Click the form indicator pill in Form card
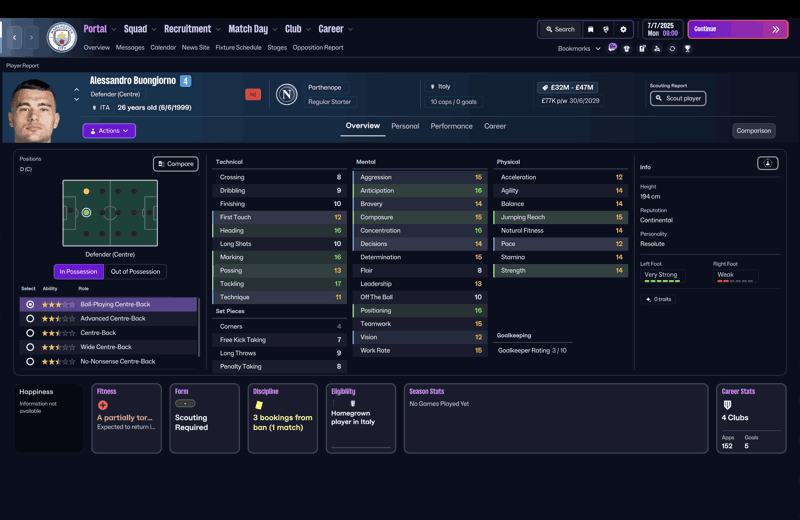The image size is (800, 520). point(185,404)
